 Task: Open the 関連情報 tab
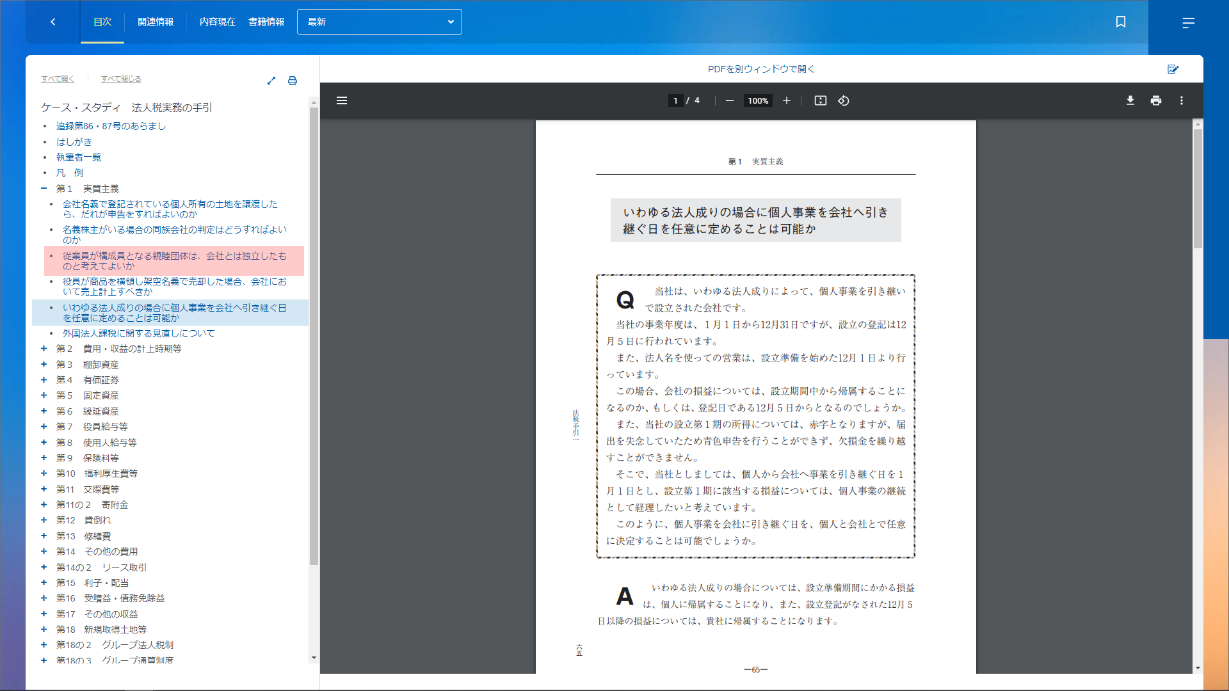pos(155,22)
